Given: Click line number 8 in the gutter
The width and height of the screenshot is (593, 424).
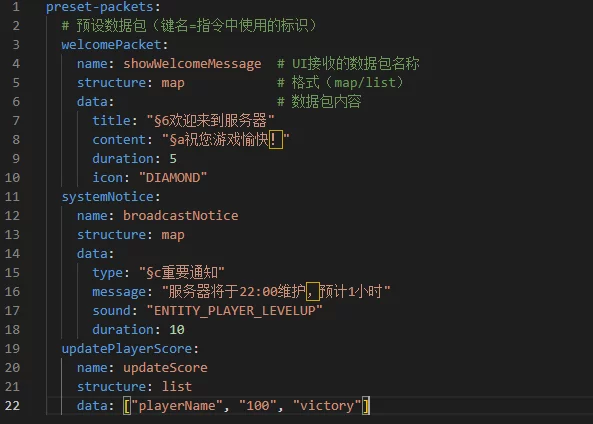Looking at the screenshot, I should point(16,140).
